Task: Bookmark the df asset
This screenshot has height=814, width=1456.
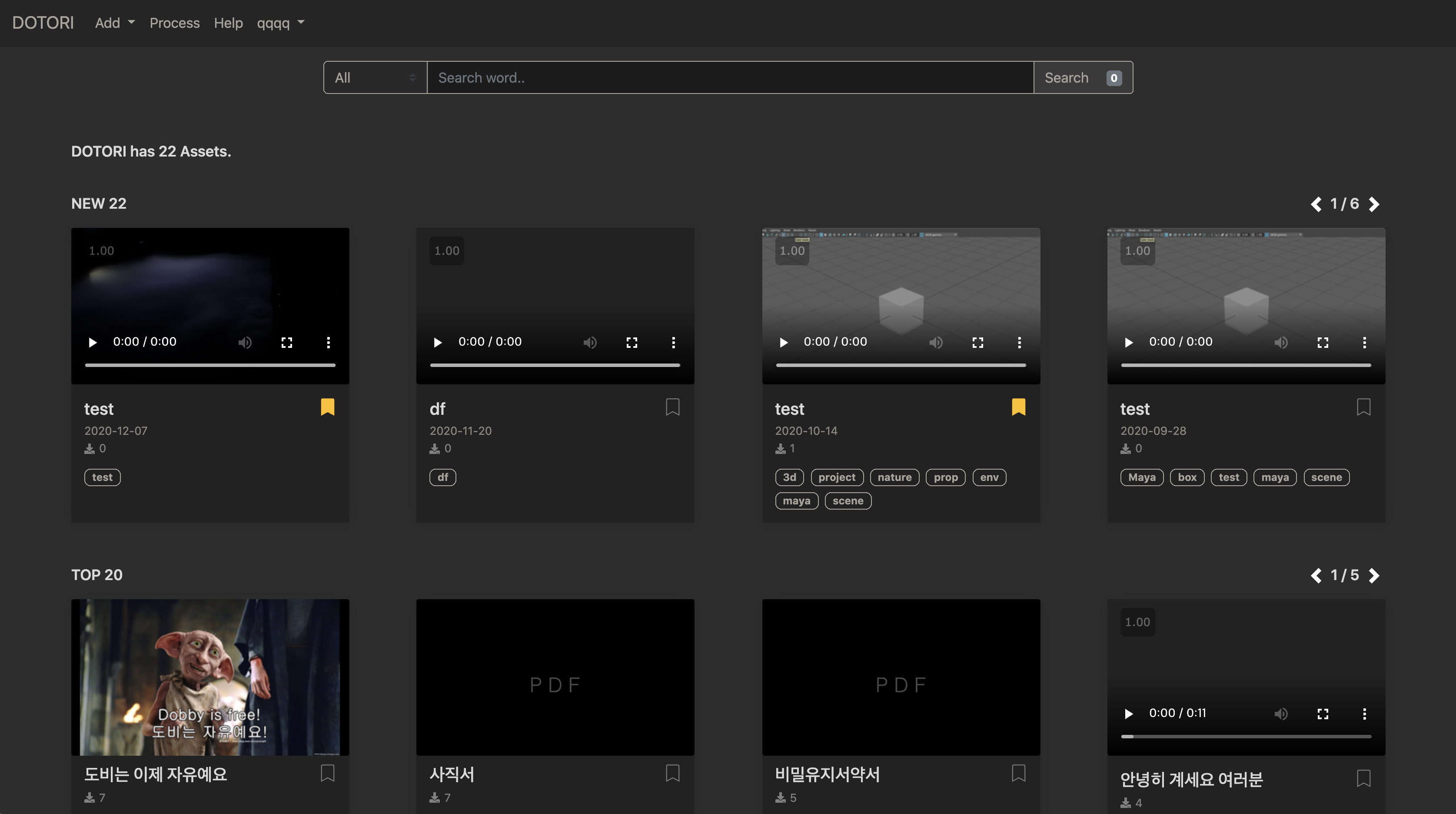Action: pos(673,407)
